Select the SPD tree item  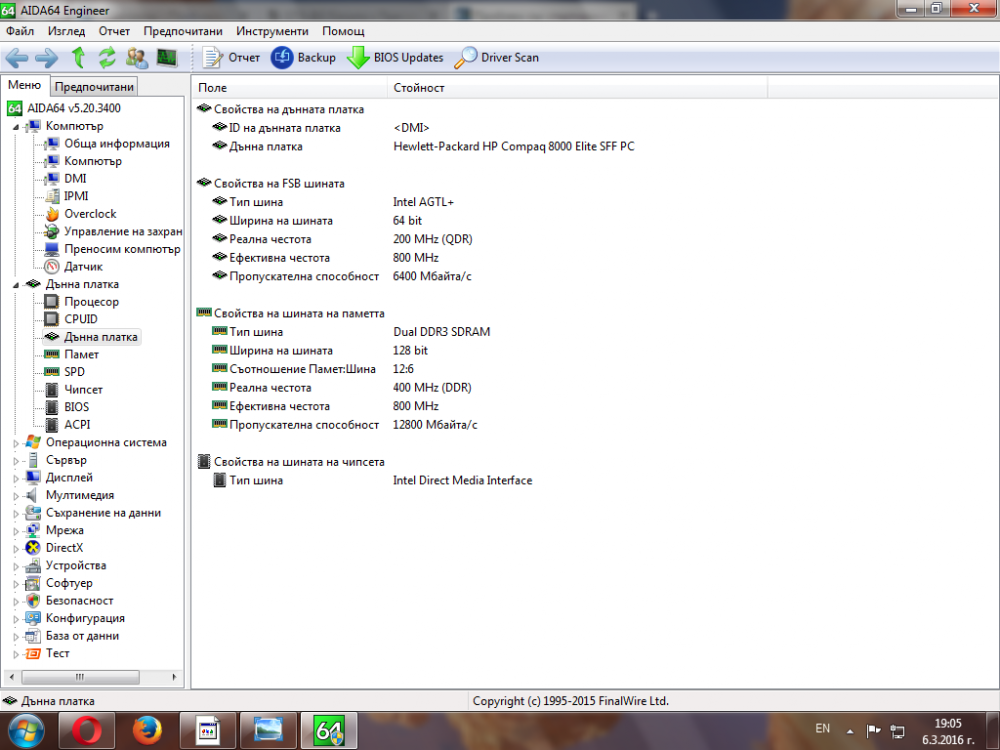(74, 372)
